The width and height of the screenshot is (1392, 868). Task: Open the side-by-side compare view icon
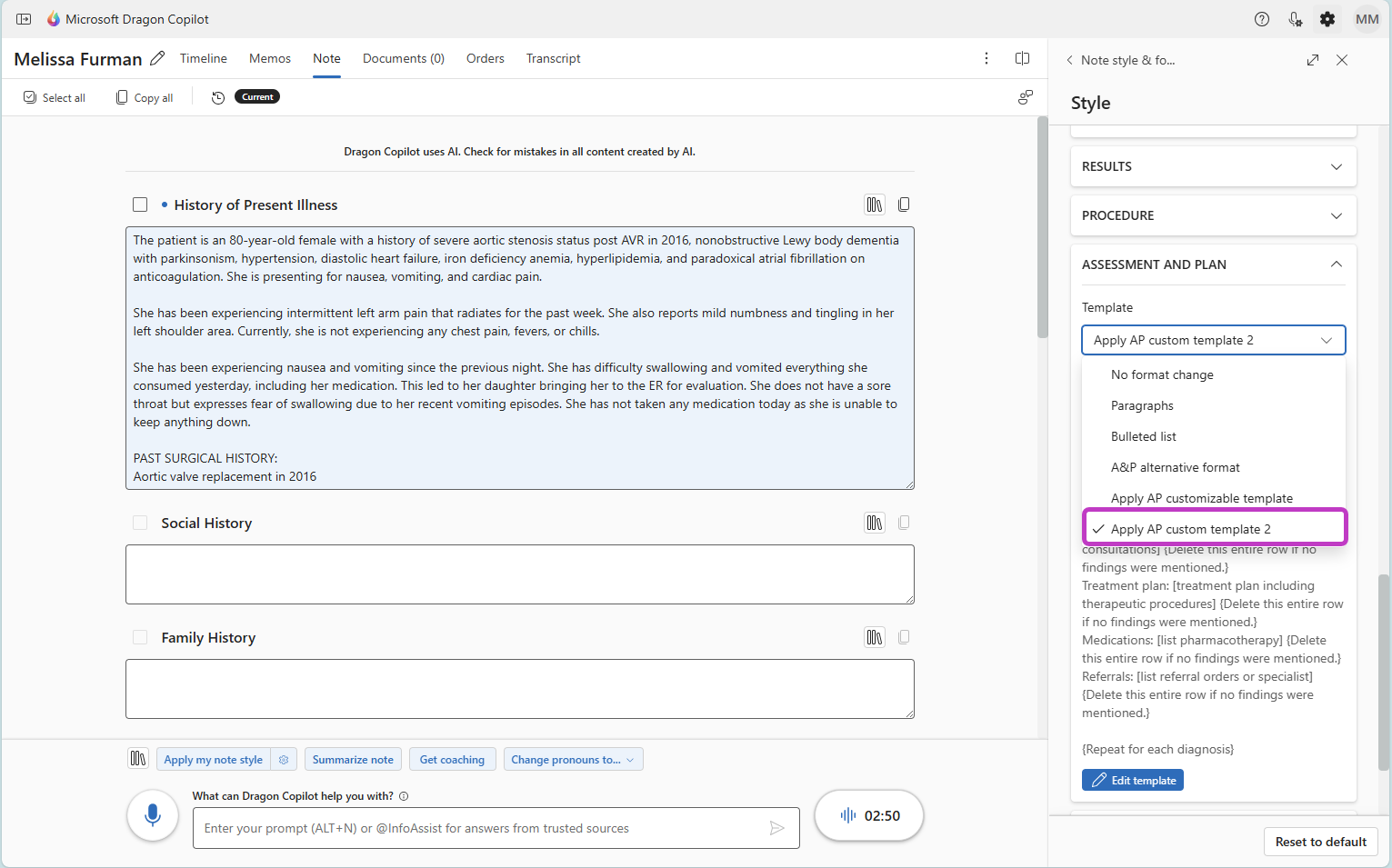(x=1022, y=57)
